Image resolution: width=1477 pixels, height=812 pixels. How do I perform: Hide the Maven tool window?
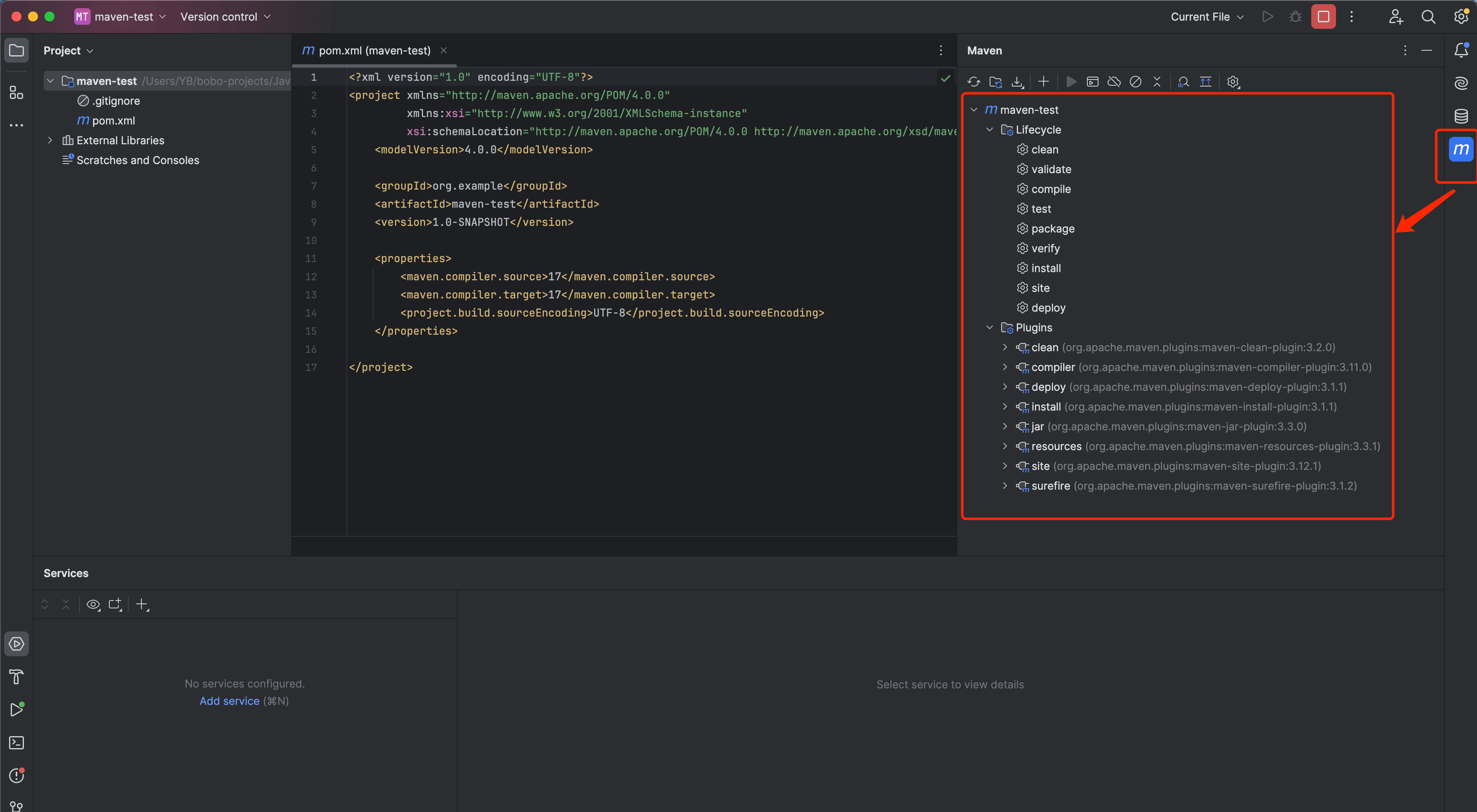(x=1427, y=50)
